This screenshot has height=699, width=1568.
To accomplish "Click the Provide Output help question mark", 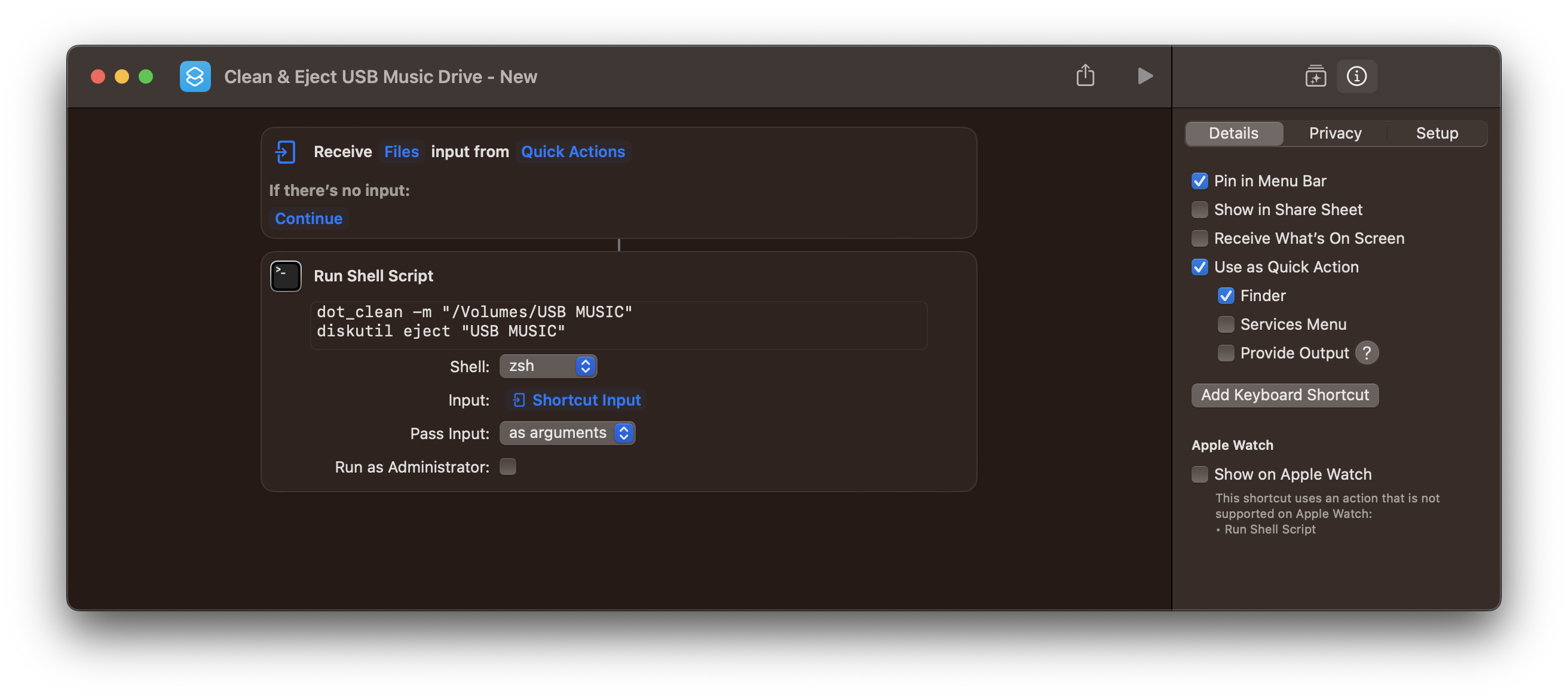I will [1367, 353].
